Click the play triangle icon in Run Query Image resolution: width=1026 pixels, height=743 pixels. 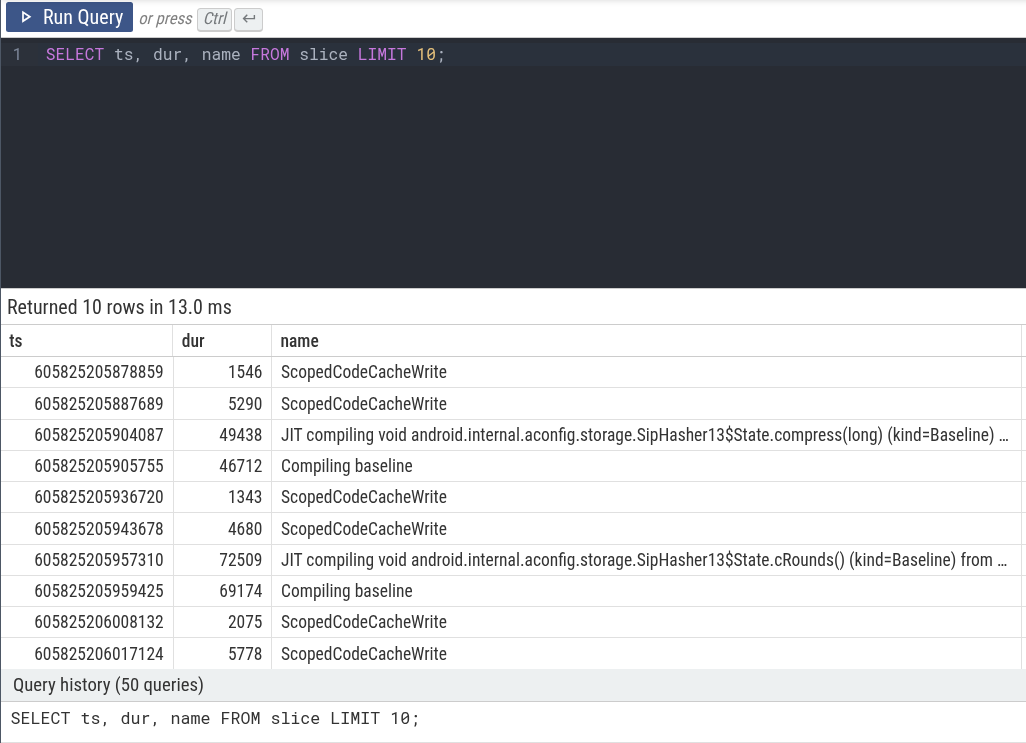point(26,17)
